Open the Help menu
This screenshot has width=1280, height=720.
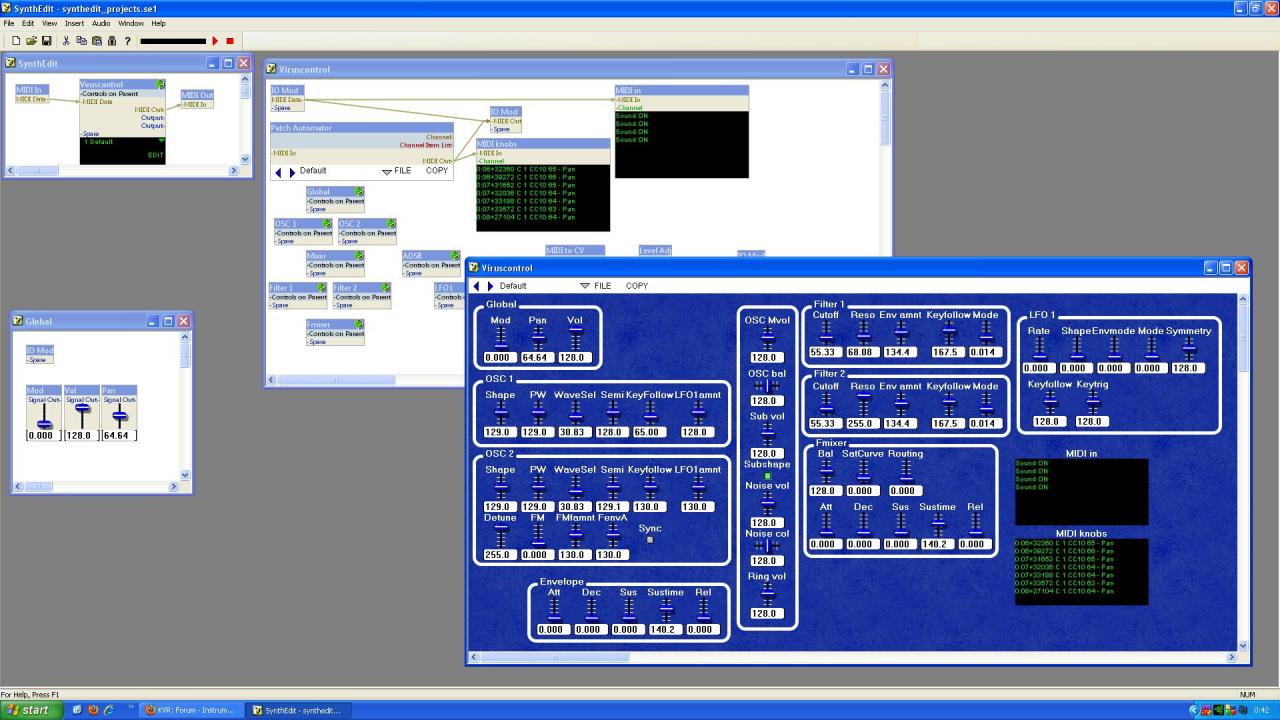tap(159, 23)
